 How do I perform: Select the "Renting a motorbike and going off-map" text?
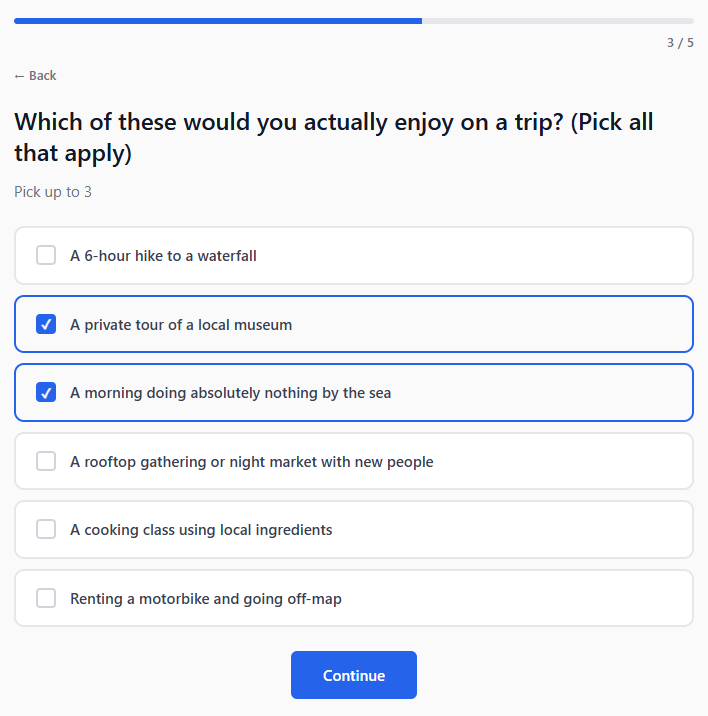coord(205,599)
